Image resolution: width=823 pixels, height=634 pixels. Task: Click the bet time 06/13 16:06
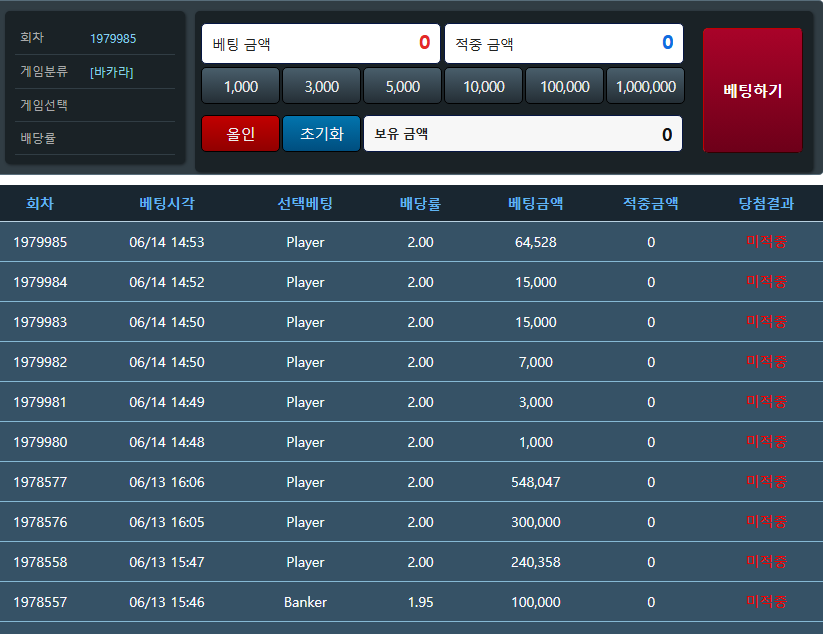[x=167, y=482]
